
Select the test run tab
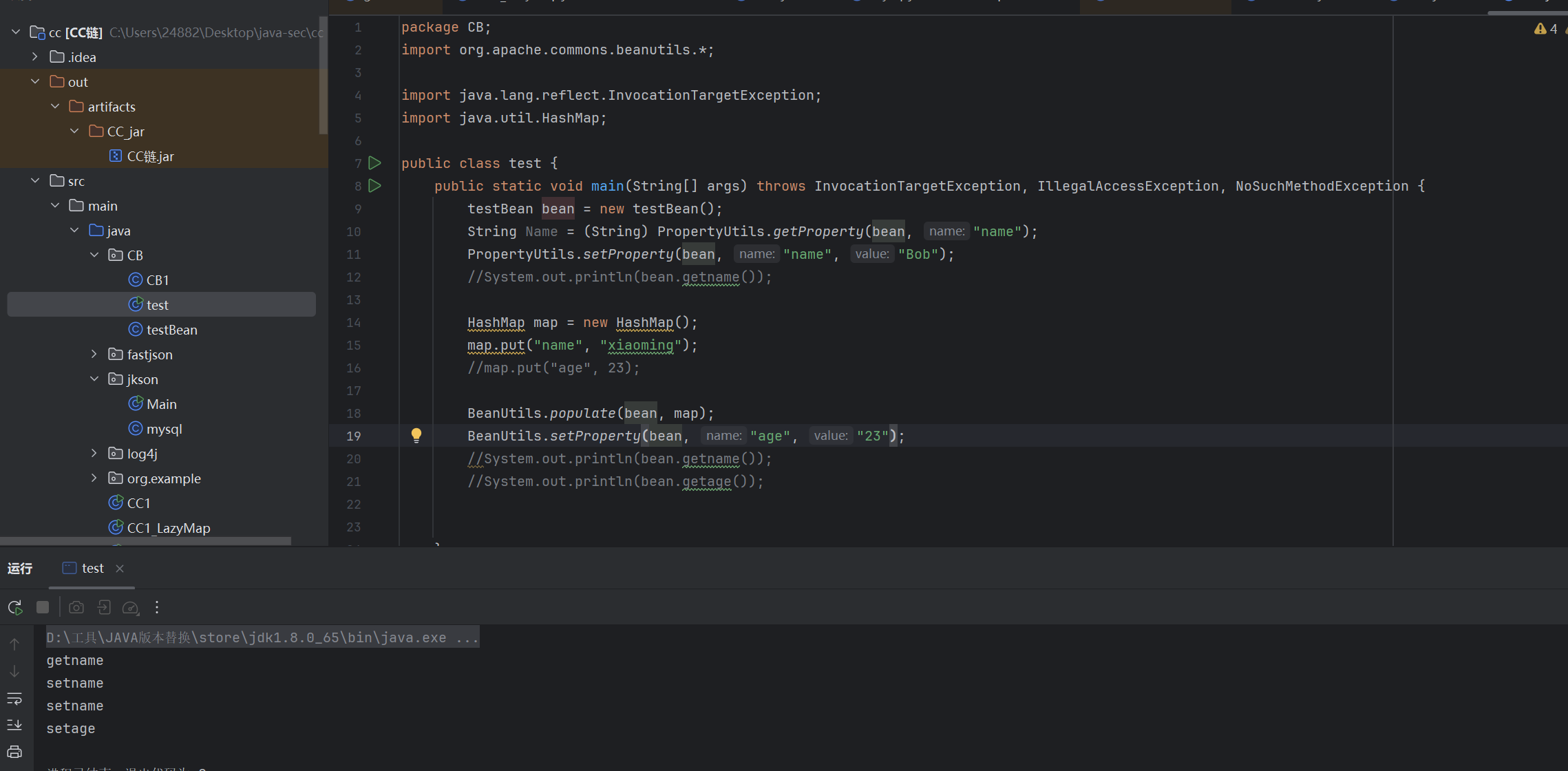[92, 569]
